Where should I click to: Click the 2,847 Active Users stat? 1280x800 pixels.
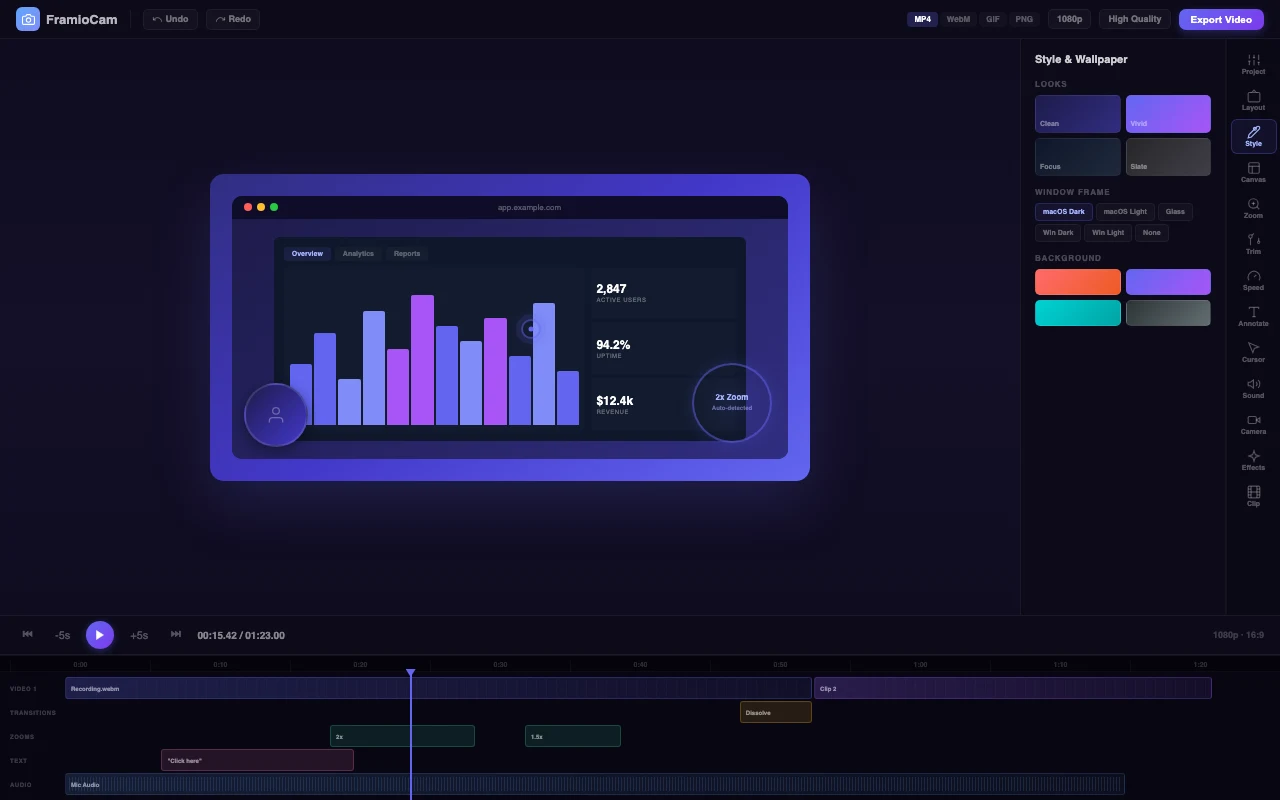(x=663, y=293)
